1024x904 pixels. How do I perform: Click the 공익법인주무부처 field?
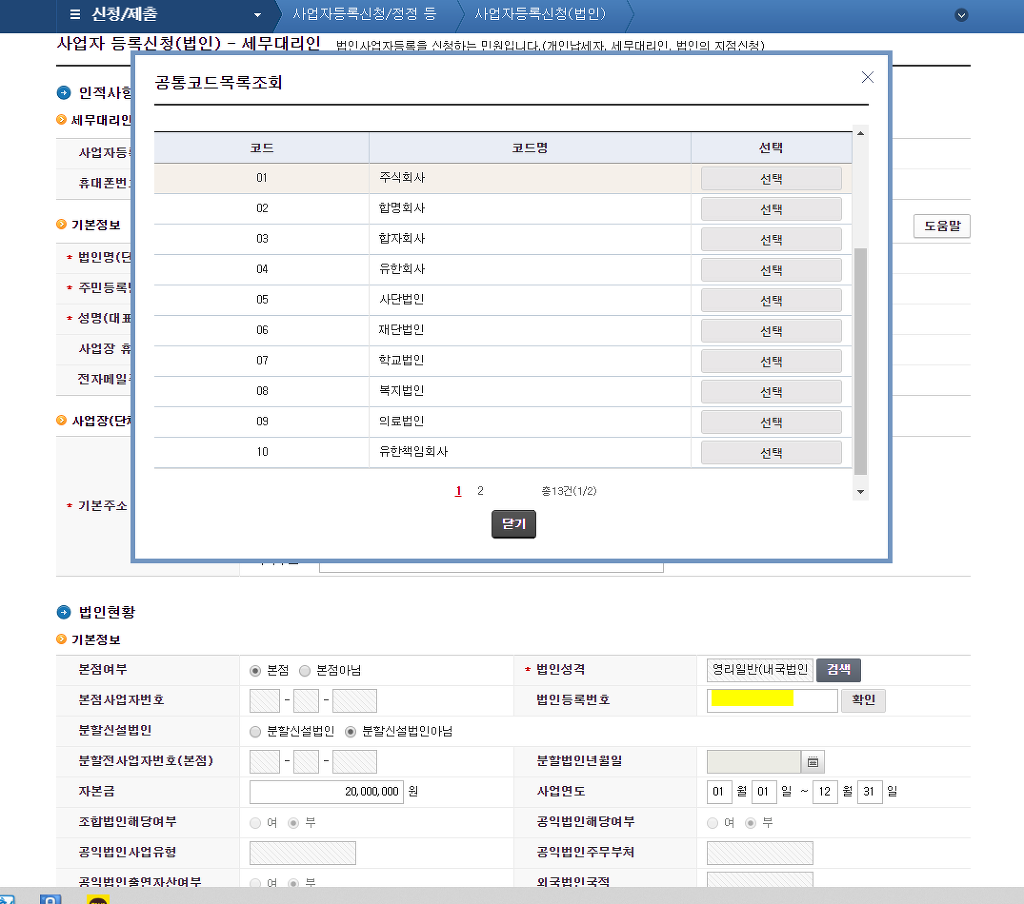coord(760,853)
